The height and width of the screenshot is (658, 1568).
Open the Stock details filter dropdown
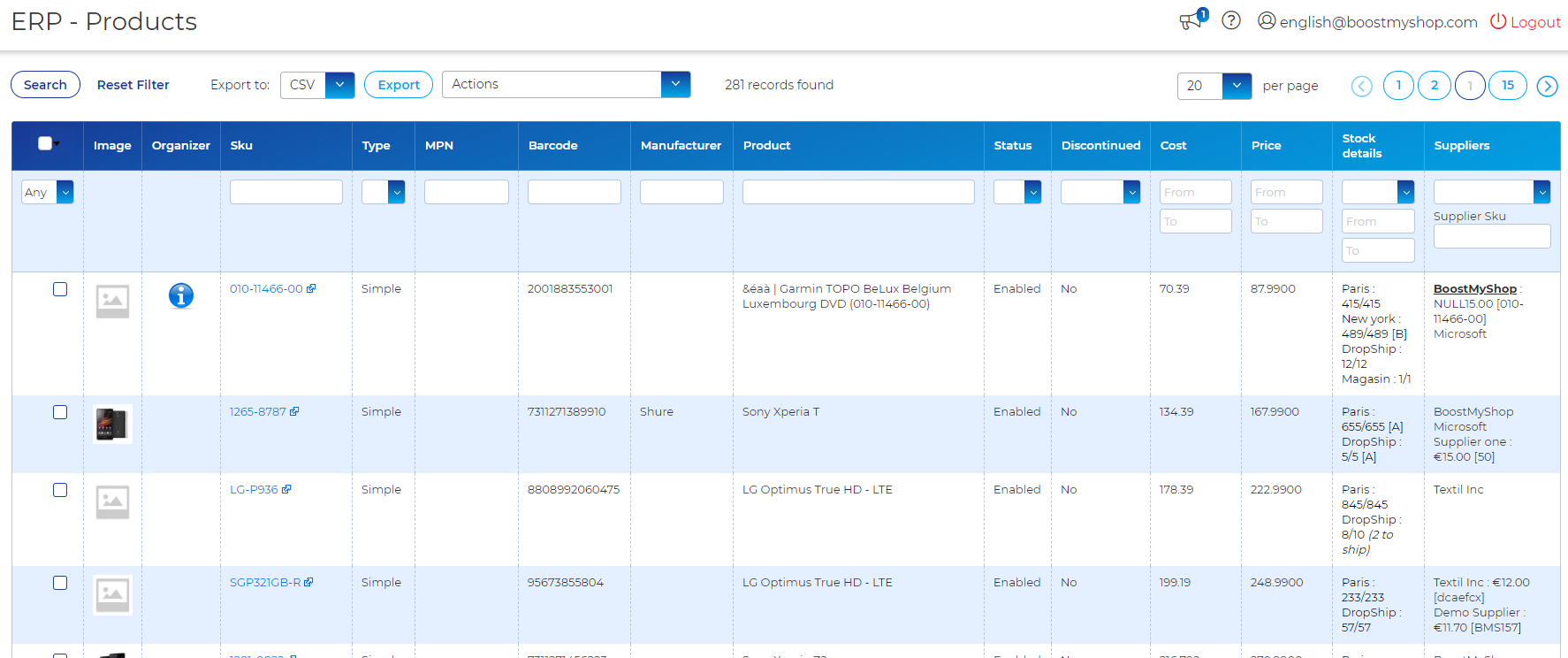tap(1378, 192)
